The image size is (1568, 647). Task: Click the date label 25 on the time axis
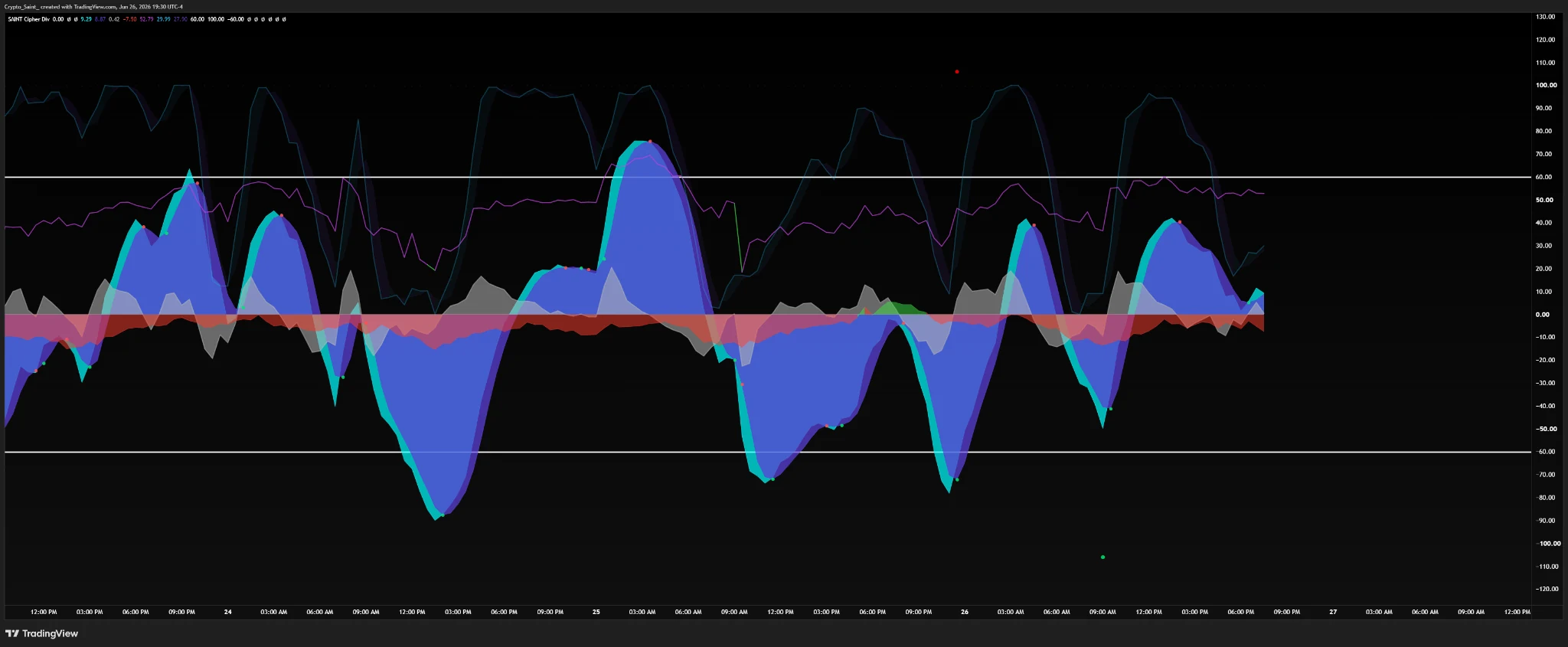point(596,612)
